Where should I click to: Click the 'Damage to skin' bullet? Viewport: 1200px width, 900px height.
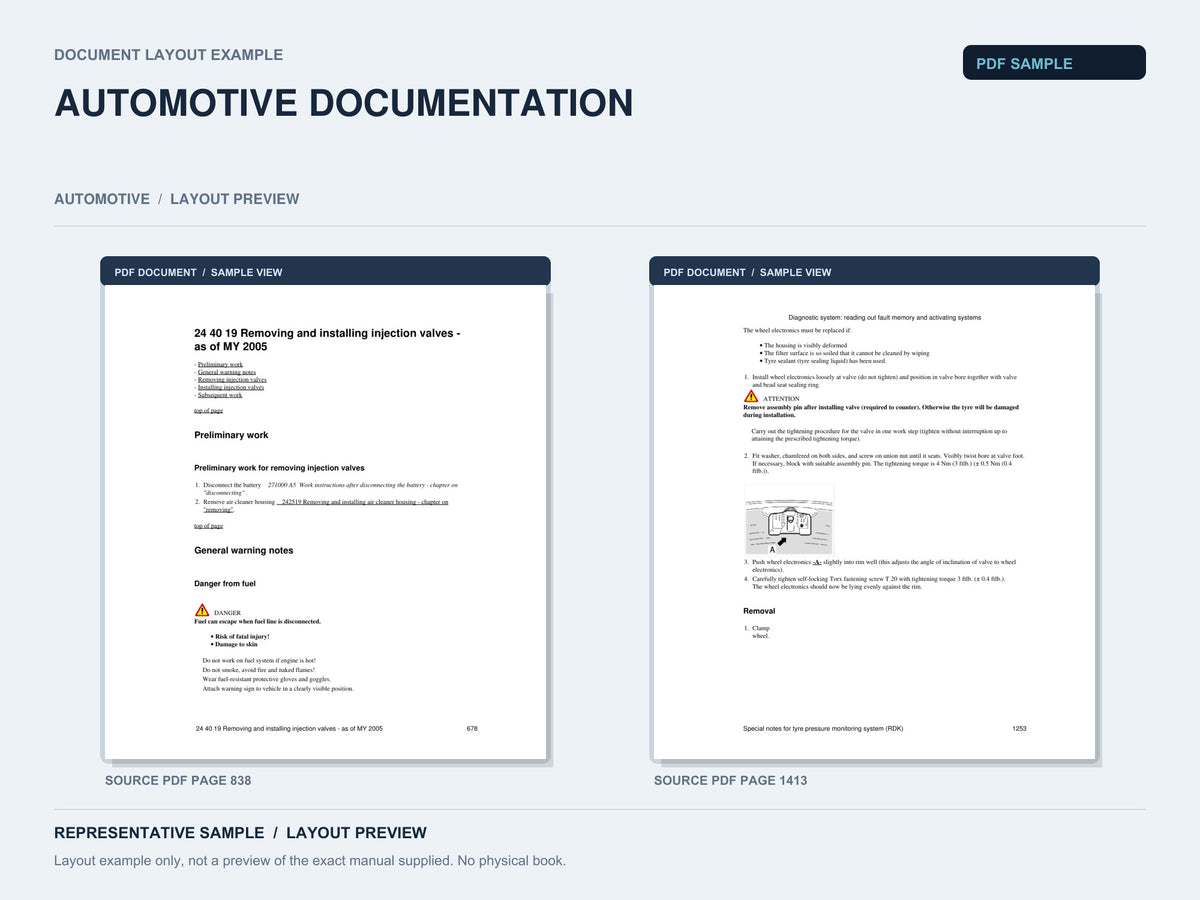(235, 644)
